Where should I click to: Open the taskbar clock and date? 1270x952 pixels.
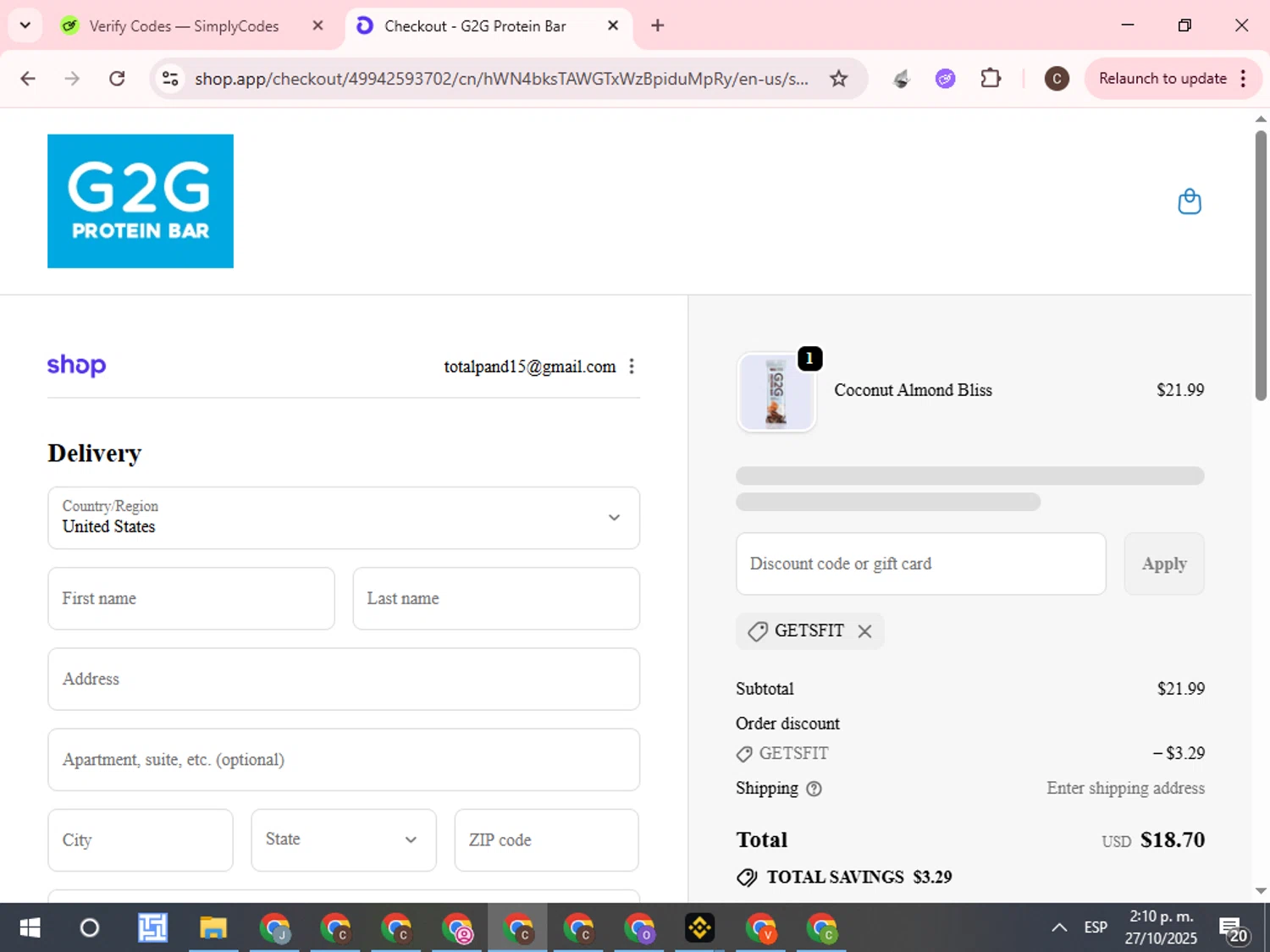point(1161,927)
